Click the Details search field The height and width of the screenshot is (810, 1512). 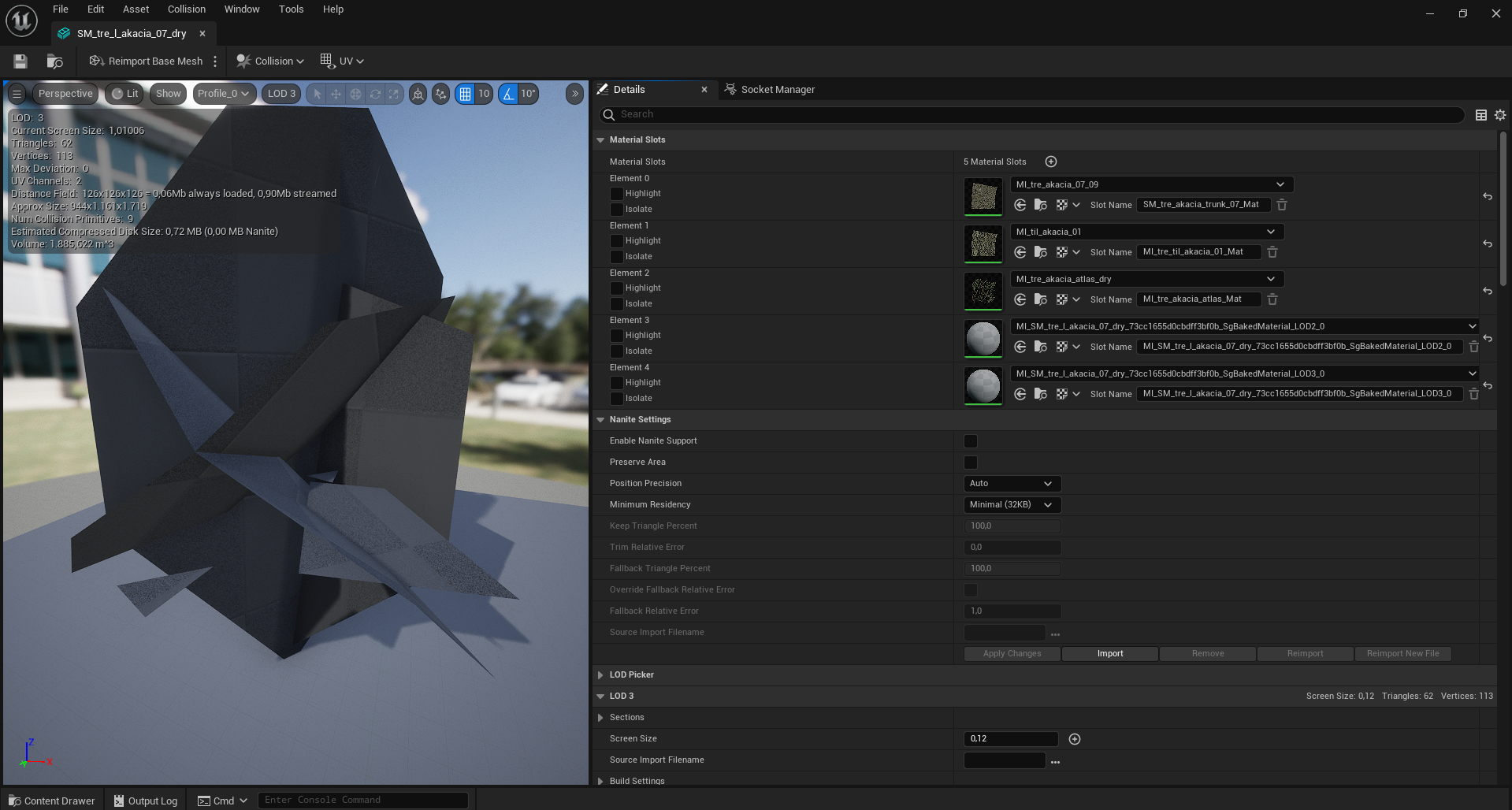coord(1031,115)
